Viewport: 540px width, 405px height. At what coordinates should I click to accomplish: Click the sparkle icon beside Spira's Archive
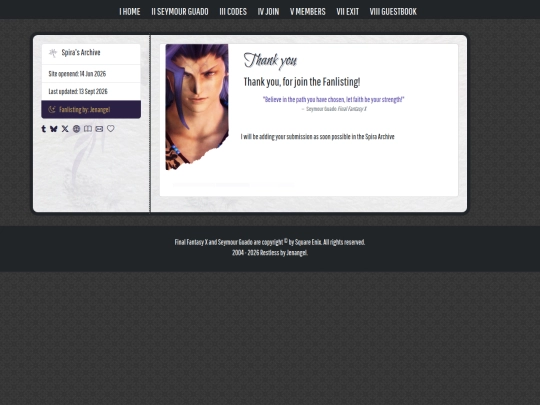(53, 53)
